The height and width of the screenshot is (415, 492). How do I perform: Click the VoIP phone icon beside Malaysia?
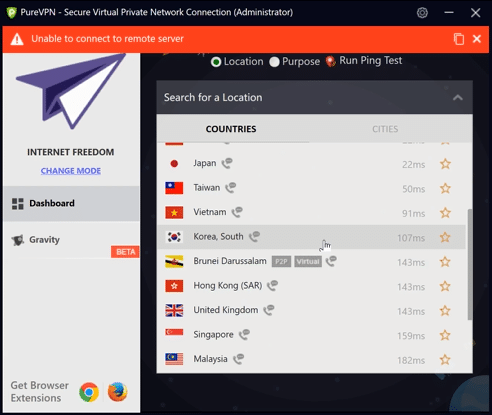pyautogui.click(x=238, y=359)
